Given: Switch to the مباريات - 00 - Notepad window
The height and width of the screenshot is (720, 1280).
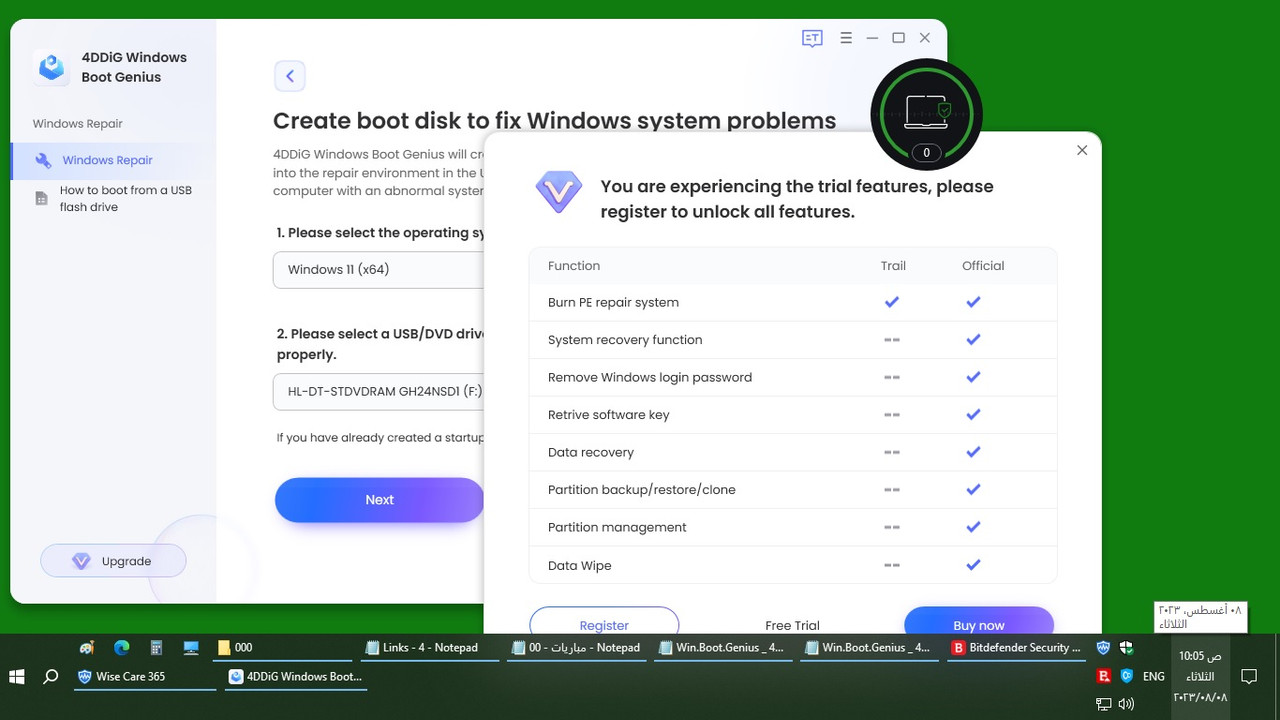Looking at the screenshot, I should pyautogui.click(x=576, y=648).
